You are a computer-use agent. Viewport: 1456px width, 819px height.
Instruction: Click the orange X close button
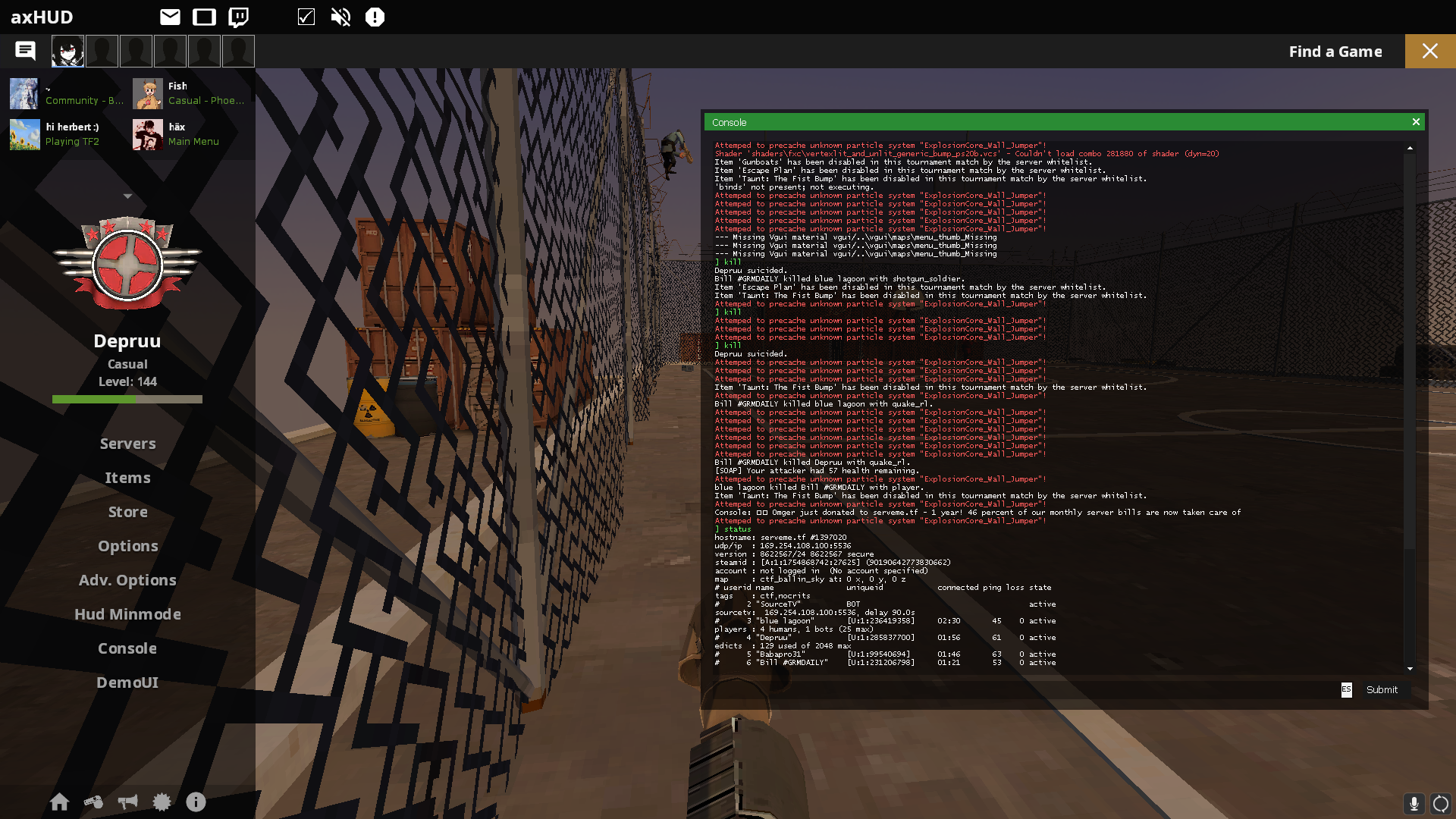point(1430,51)
